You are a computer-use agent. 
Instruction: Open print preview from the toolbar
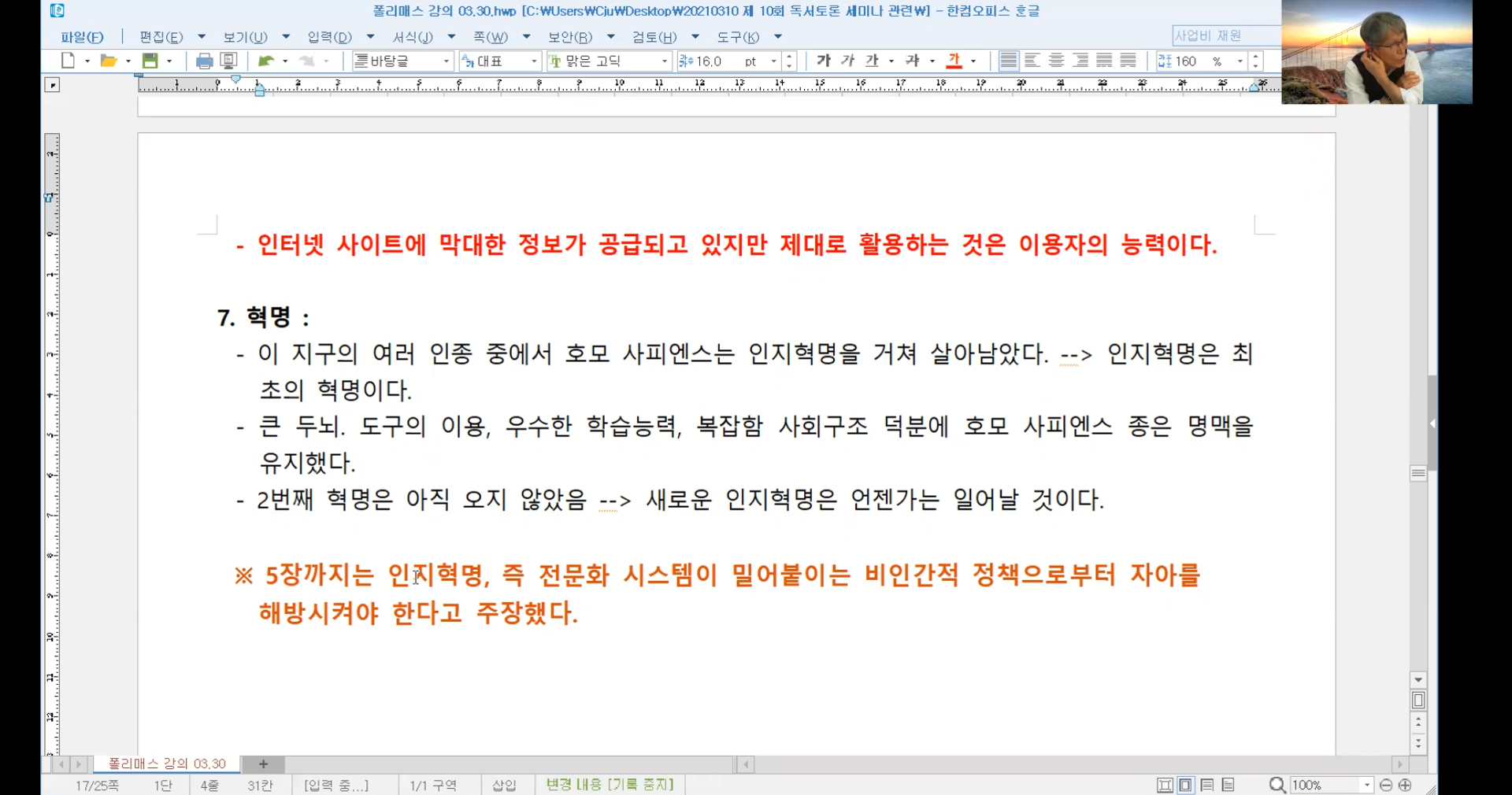click(x=229, y=61)
